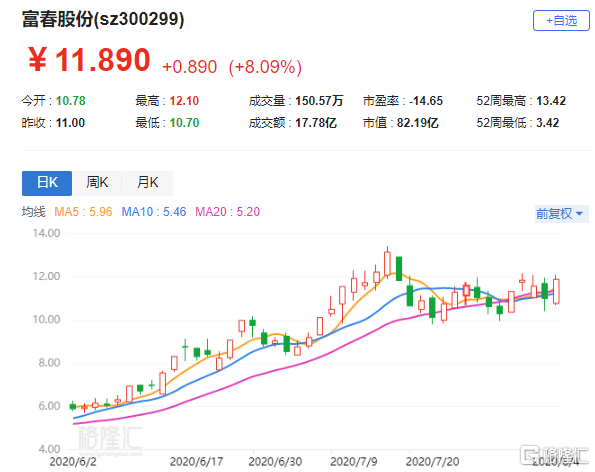Click the 2020/6/2 date label
This screenshot has height=472, width=595.
point(73,462)
